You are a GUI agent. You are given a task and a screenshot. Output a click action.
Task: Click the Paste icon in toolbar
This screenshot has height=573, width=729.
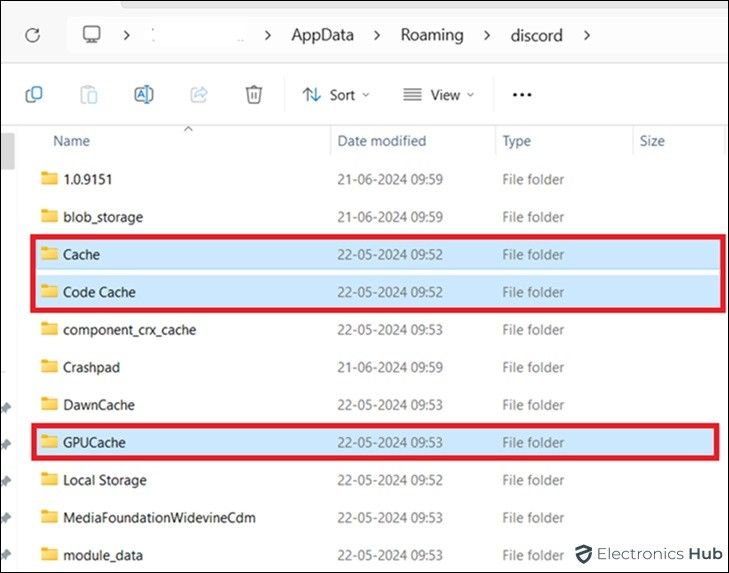[89, 94]
